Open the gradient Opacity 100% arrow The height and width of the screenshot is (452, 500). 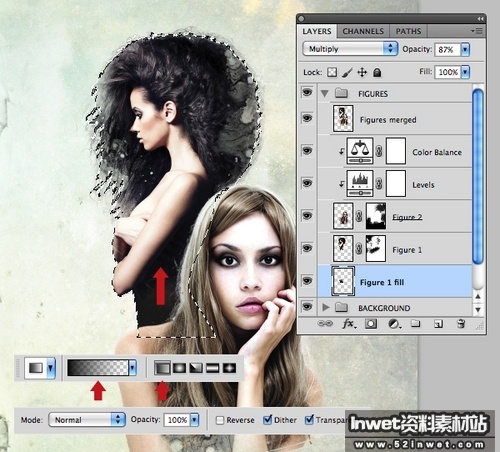pyautogui.click(x=195, y=420)
